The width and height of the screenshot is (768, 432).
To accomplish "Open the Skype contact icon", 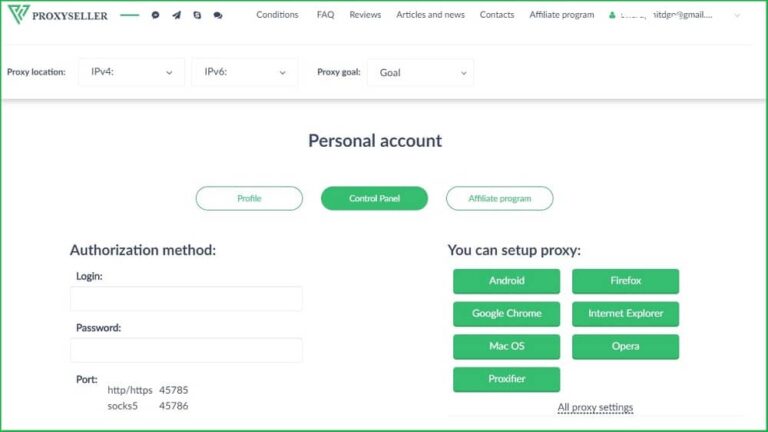I will pyautogui.click(x=197, y=16).
